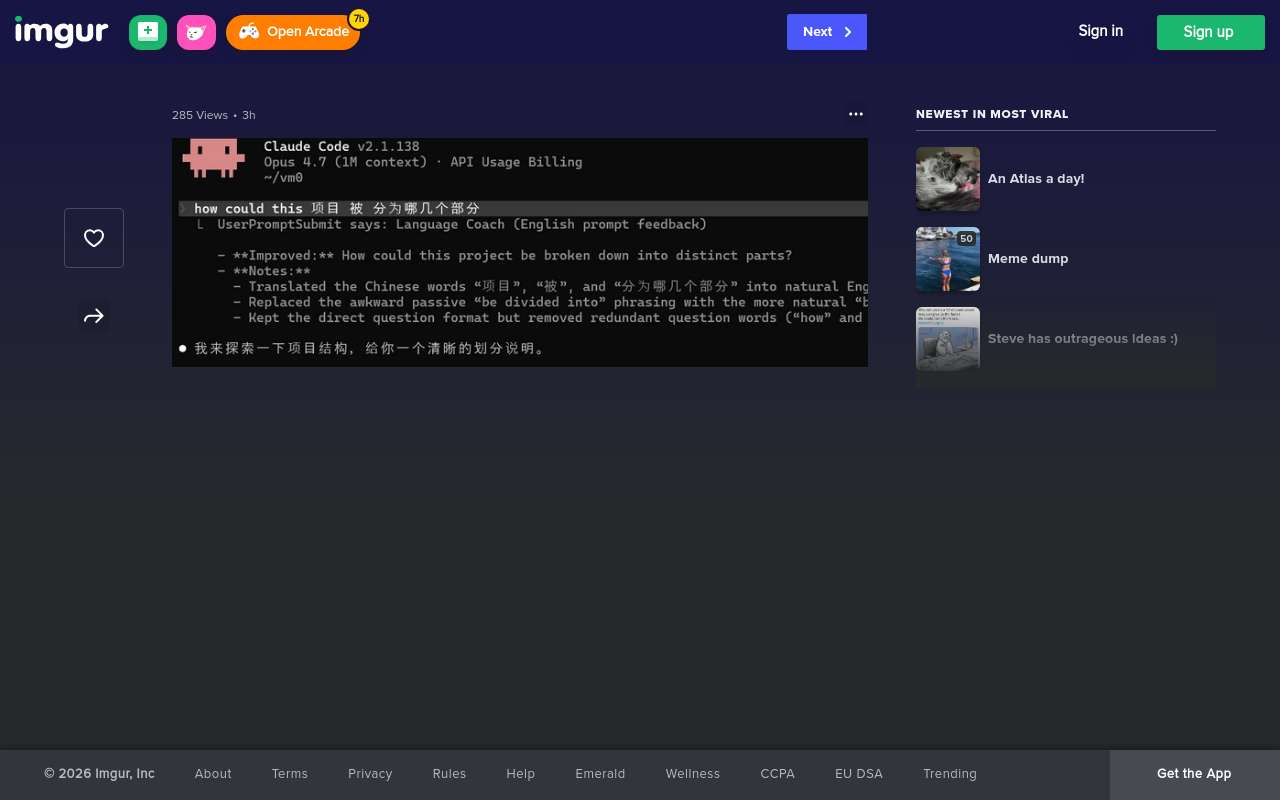Click the green New Post icon
The width and height of the screenshot is (1280, 800).
(x=148, y=32)
